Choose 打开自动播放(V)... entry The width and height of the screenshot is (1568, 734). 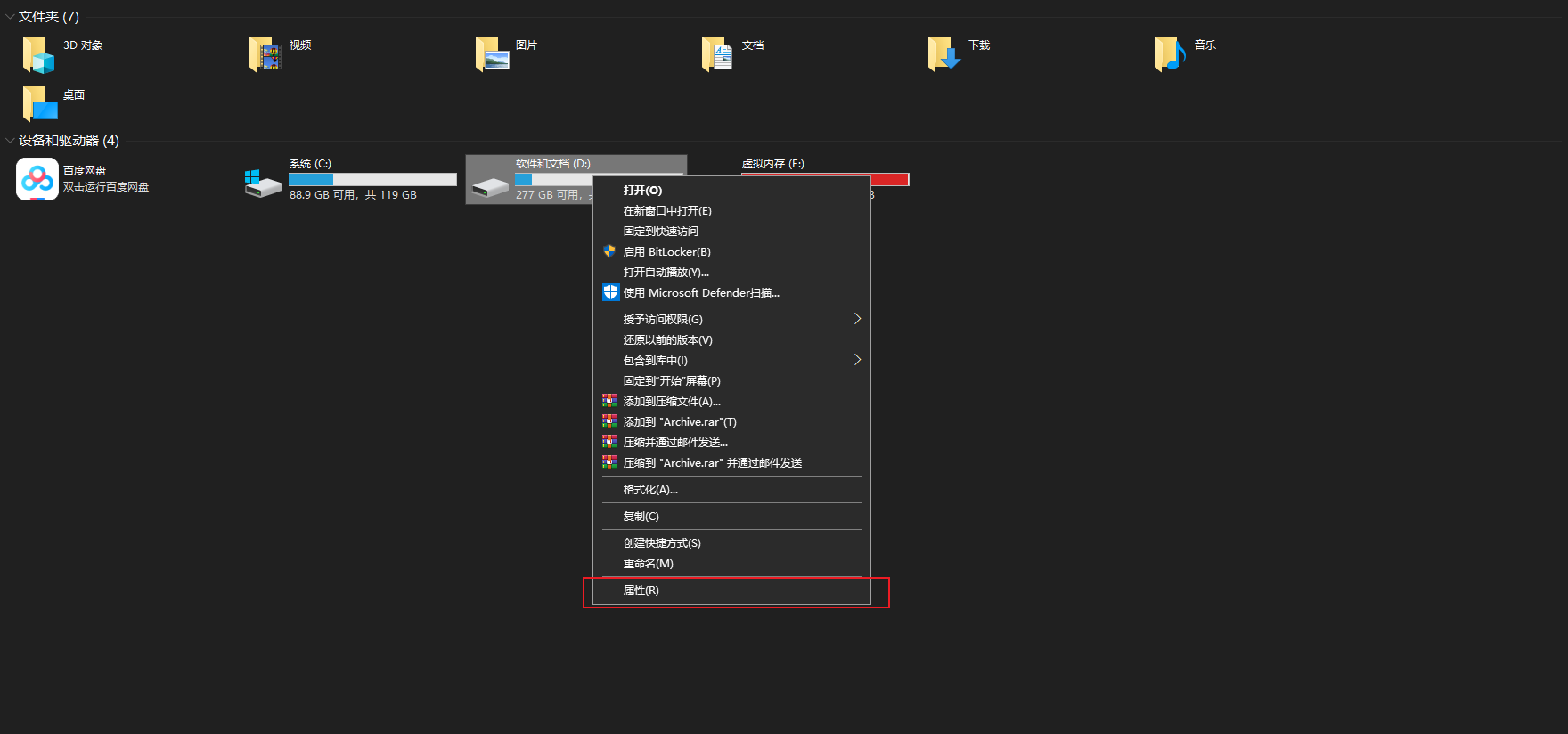click(x=731, y=273)
